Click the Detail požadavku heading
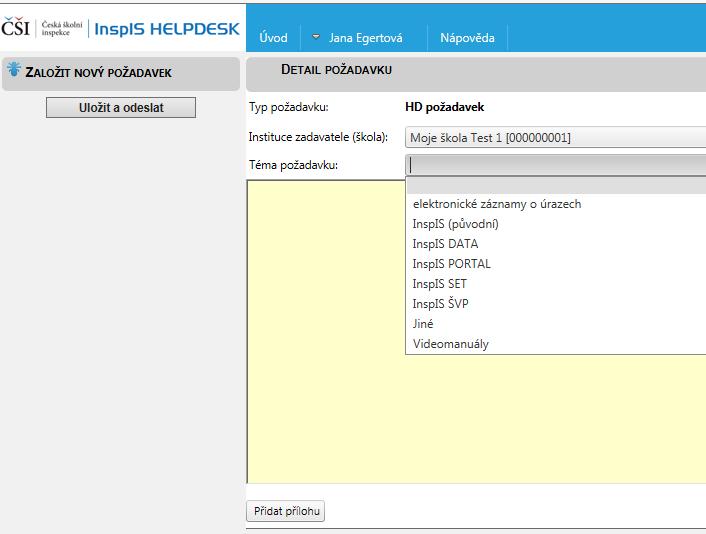Viewport: 706px width, 534px height. [336, 70]
